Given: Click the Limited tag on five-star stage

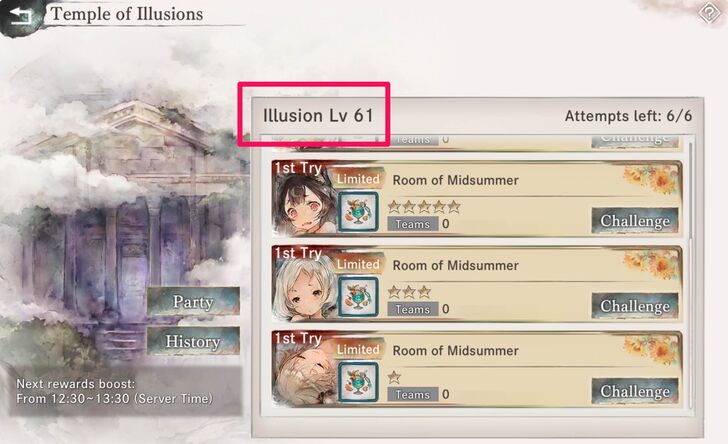Looking at the screenshot, I should [358, 179].
